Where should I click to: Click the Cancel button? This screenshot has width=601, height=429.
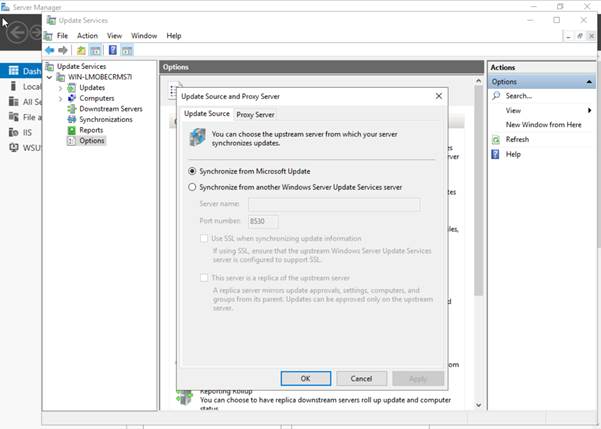coord(361,378)
